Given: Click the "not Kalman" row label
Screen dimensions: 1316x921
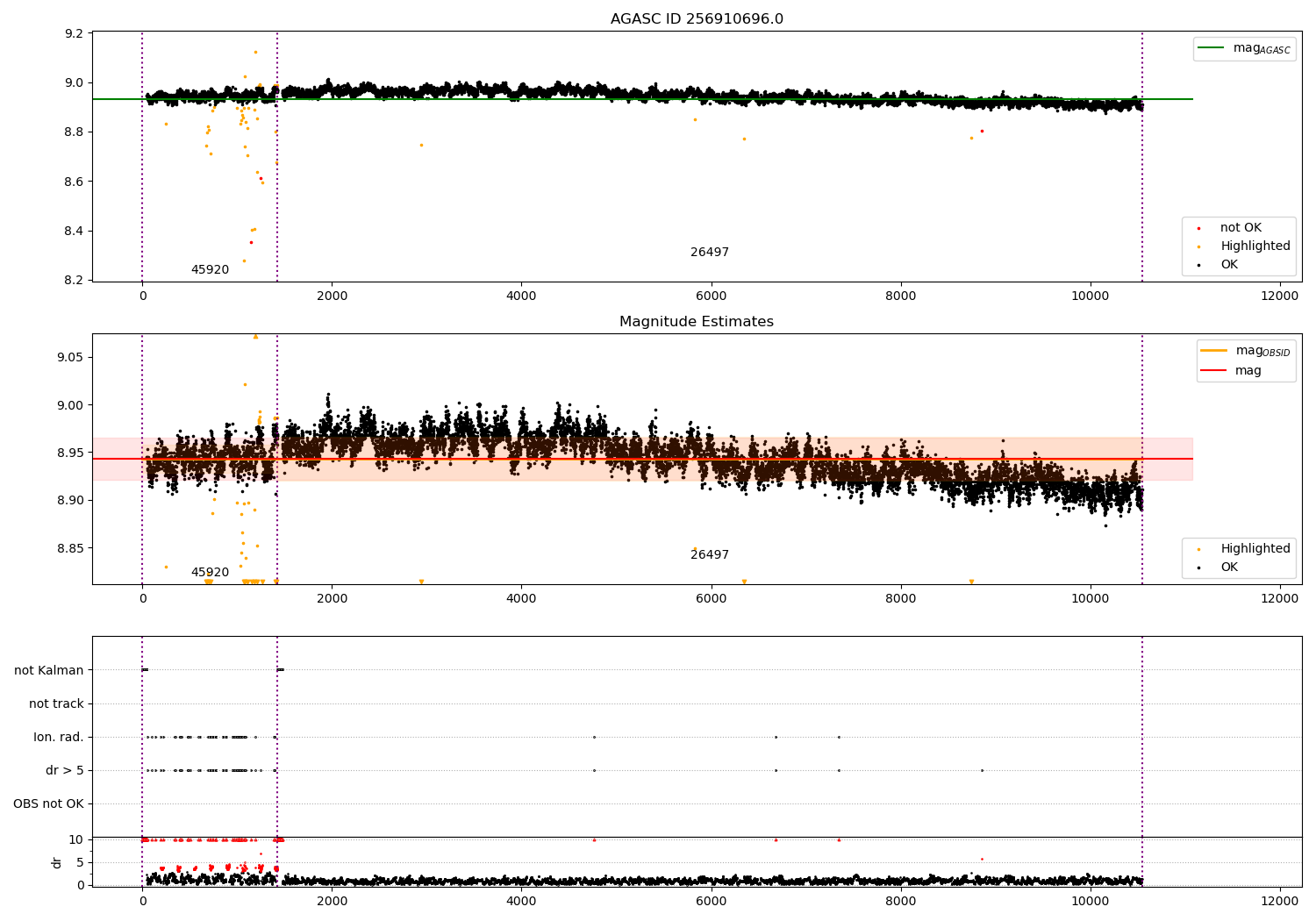Looking at the screenshot, I should [x=49, y=670].
